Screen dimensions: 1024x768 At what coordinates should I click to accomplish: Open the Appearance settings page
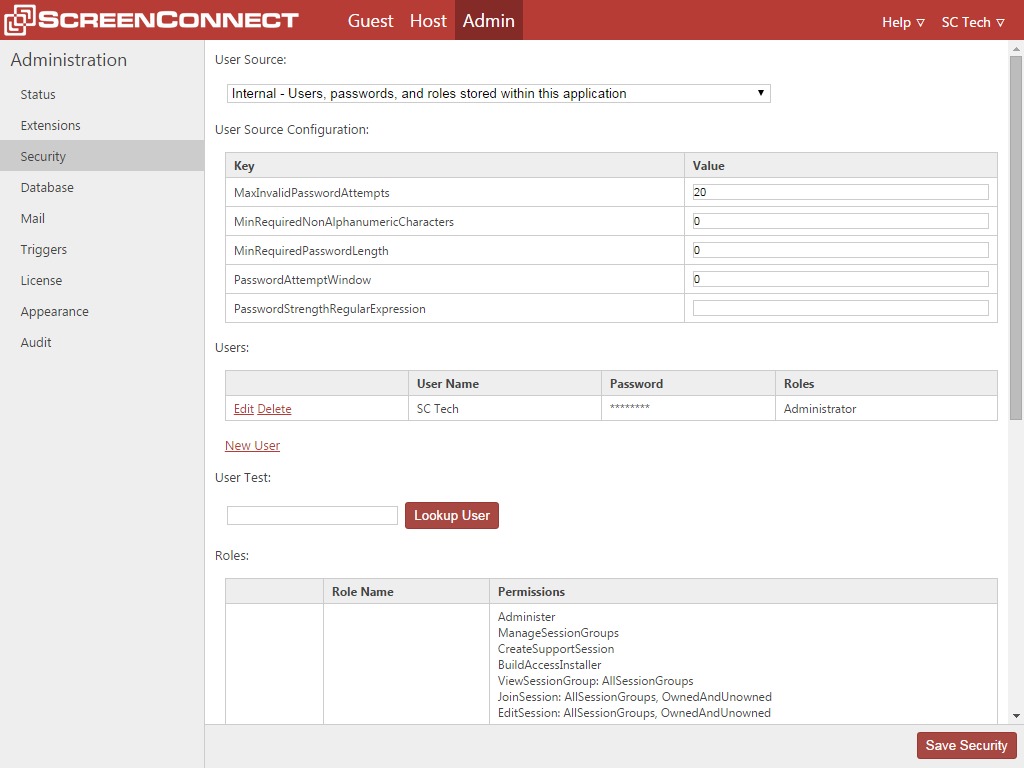[x=54, y=311]
